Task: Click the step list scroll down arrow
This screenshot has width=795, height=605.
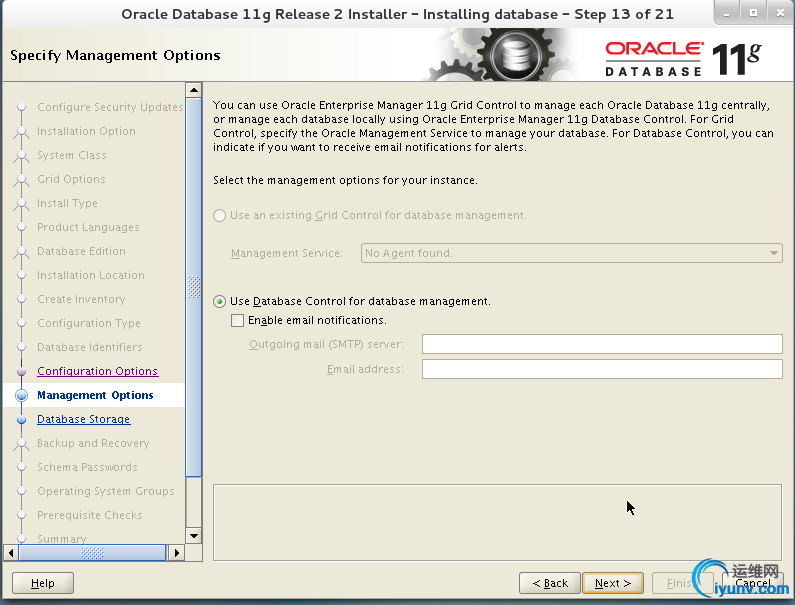Action: pos(194,536)
